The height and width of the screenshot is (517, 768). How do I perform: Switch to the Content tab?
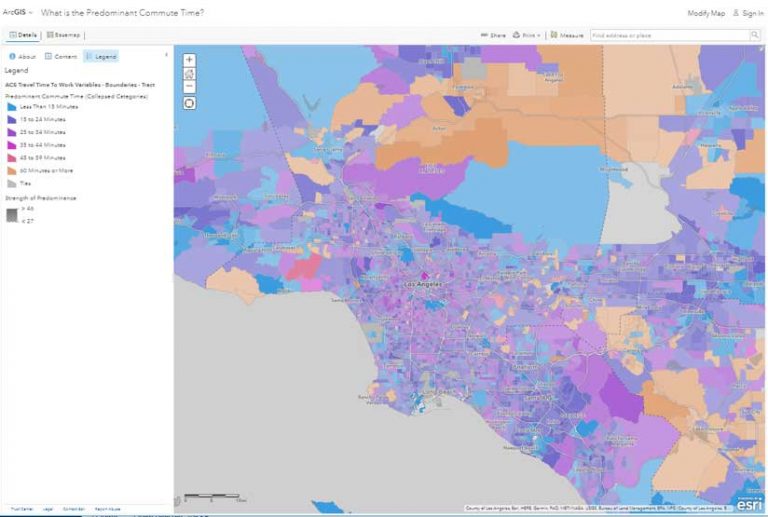61,56
